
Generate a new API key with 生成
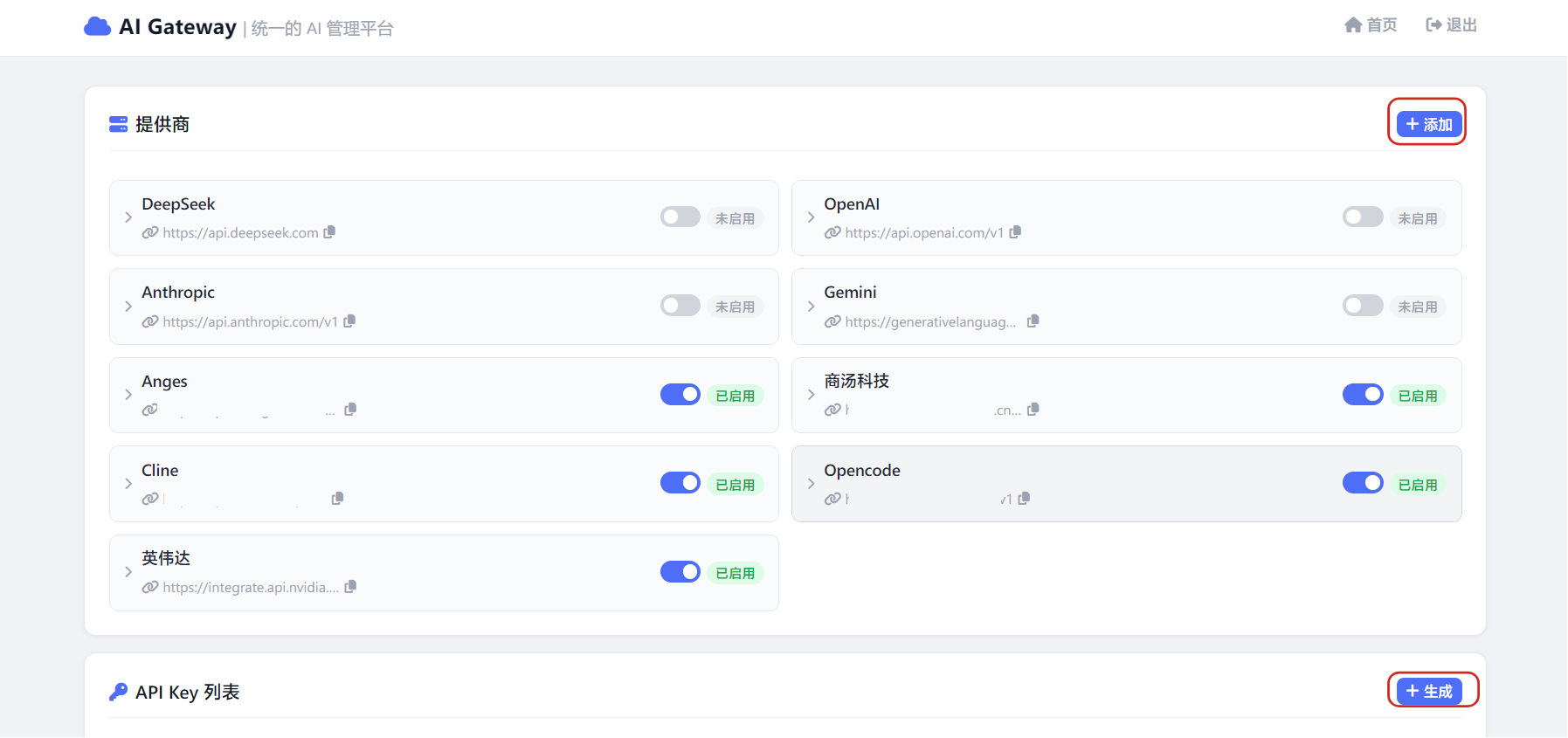1429,692
